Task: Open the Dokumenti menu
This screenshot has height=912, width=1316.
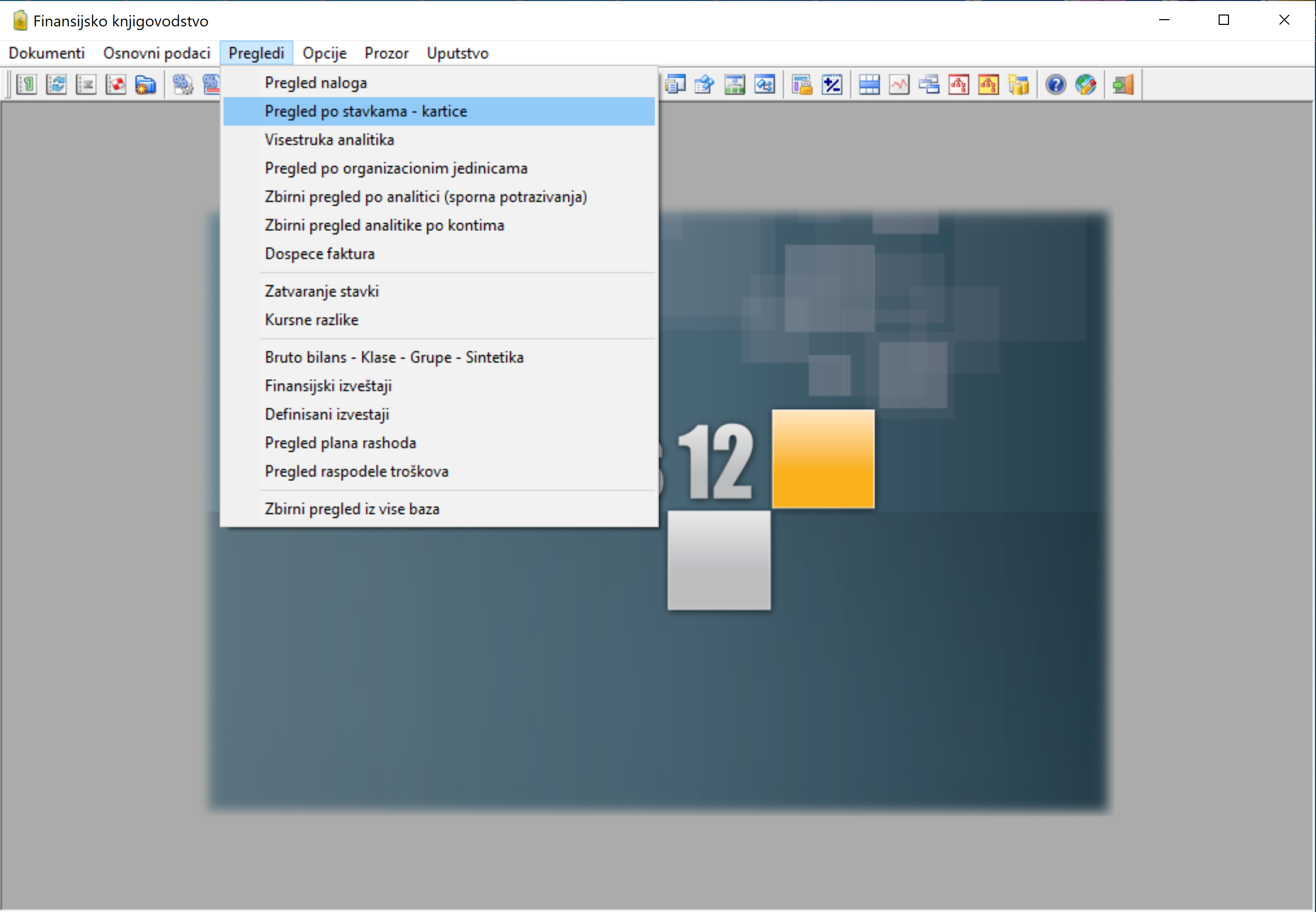Action: coord(47,53)
